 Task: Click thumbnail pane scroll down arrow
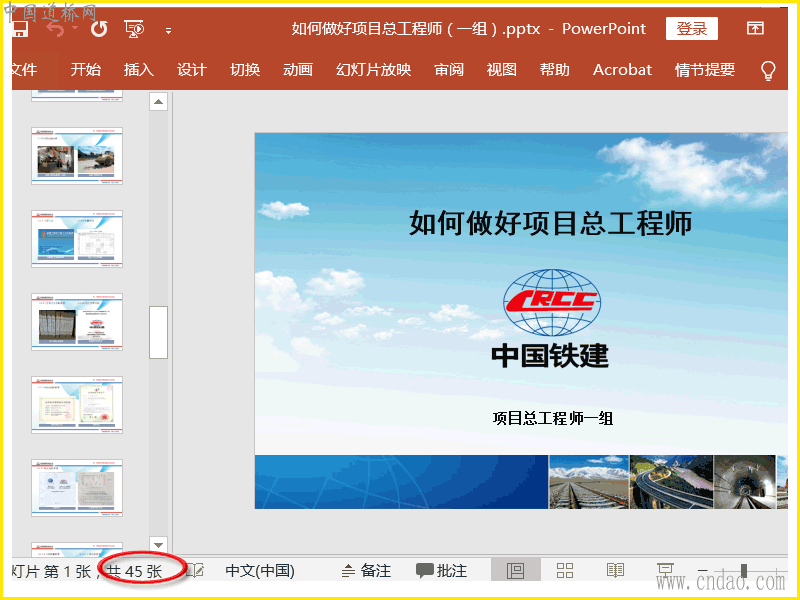coord(159,544)
